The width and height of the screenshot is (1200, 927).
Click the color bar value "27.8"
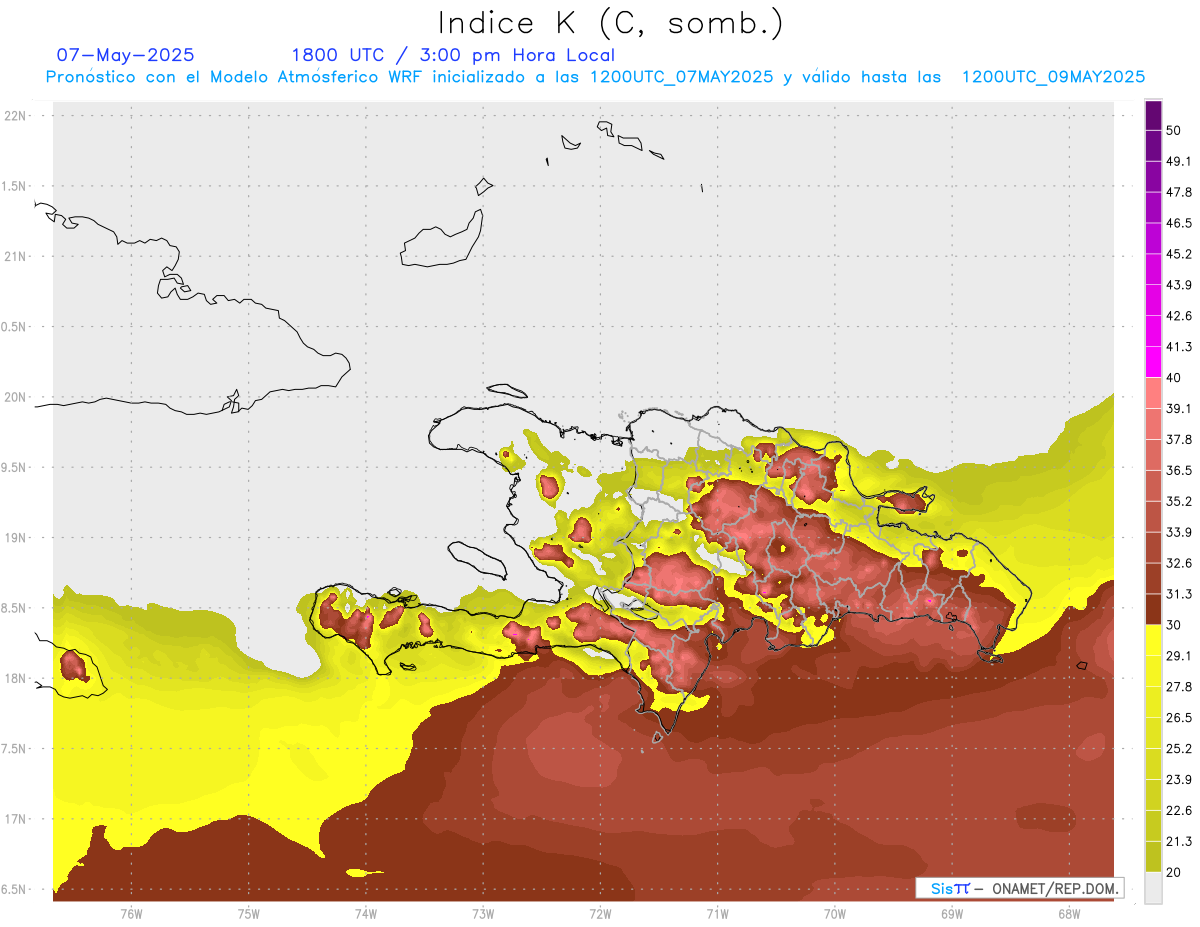pyautogui.click(x=1179, y=687)
